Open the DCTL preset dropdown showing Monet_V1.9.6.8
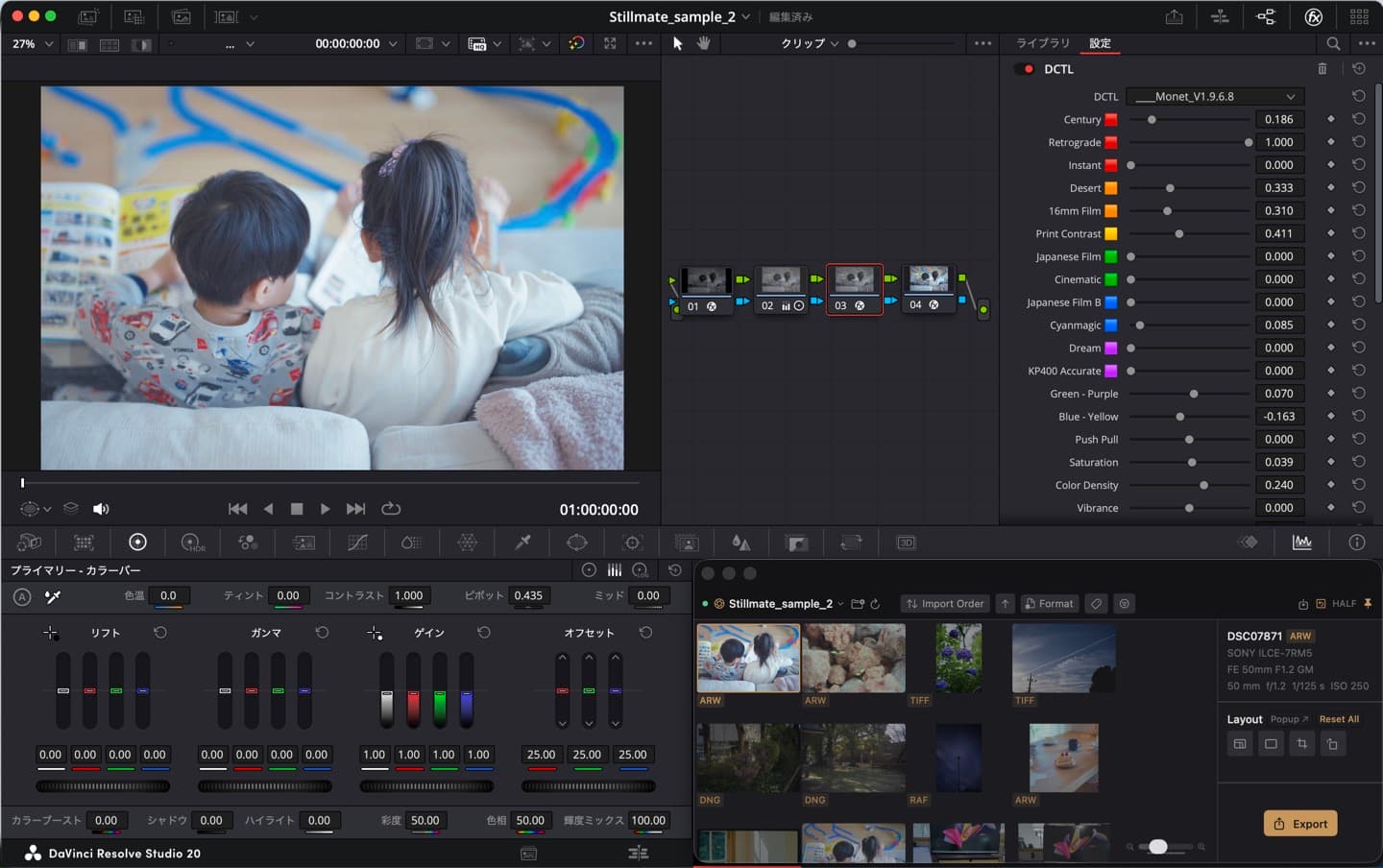This screenshot has height=868, width=1383. (x=1214, y=96)
